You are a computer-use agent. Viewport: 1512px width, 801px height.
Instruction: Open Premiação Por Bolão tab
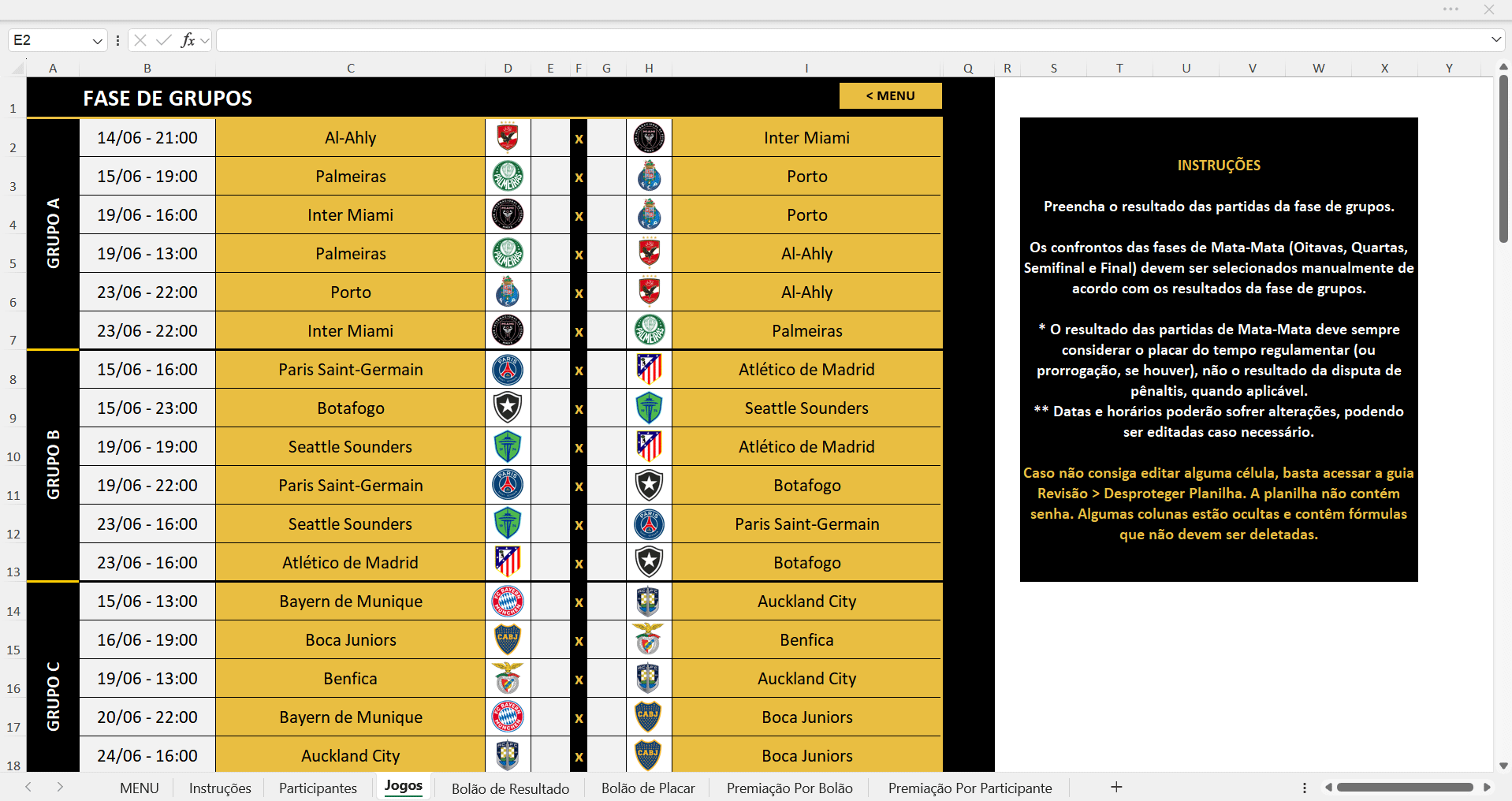(789, 788)
